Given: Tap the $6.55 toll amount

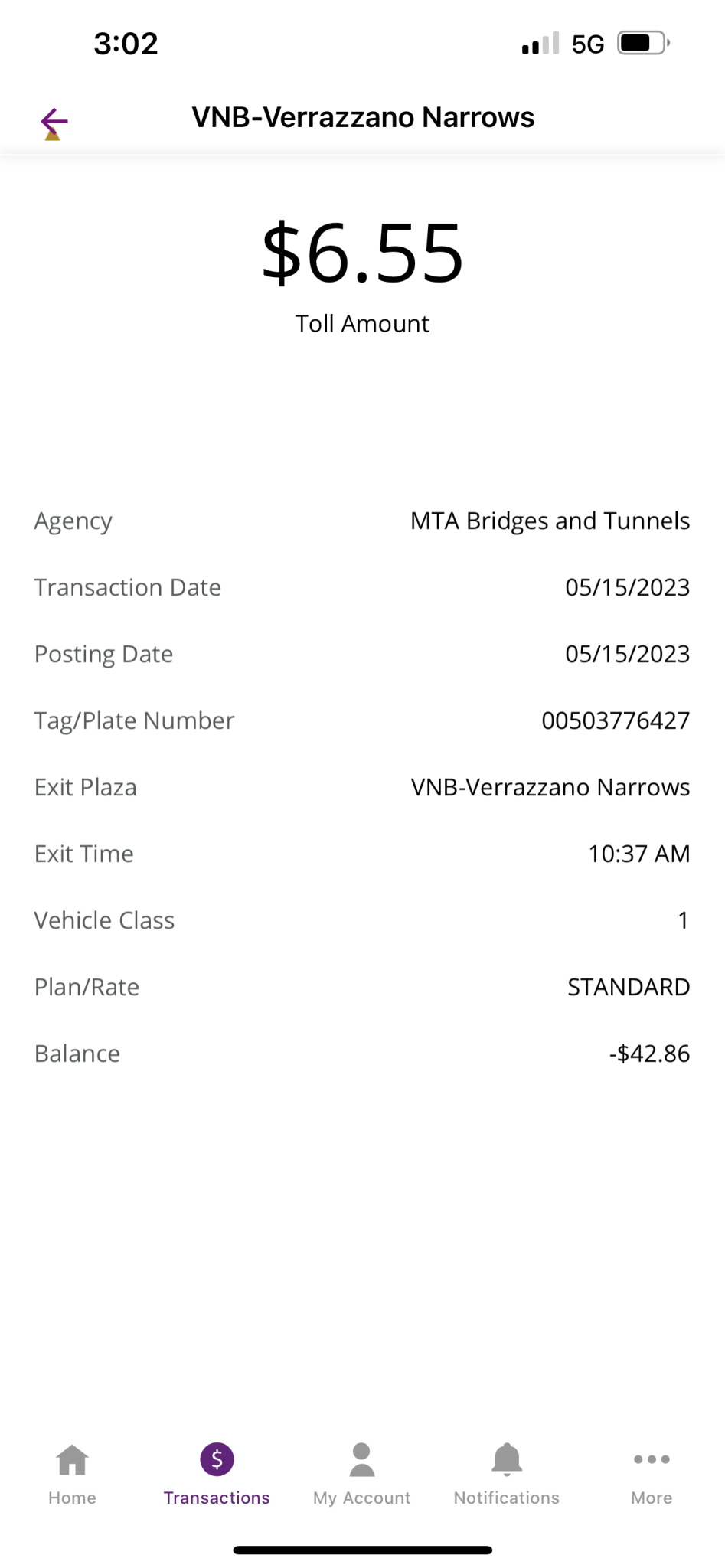Looking at the screenshot, I should click(362, 253).
